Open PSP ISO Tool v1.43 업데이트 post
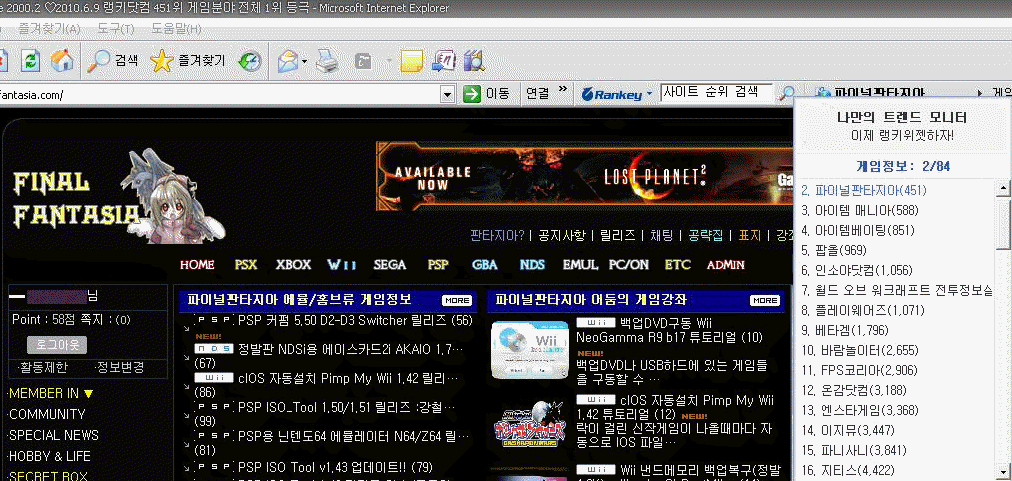This screenshot has height=481, width=1012. [335, 467]
